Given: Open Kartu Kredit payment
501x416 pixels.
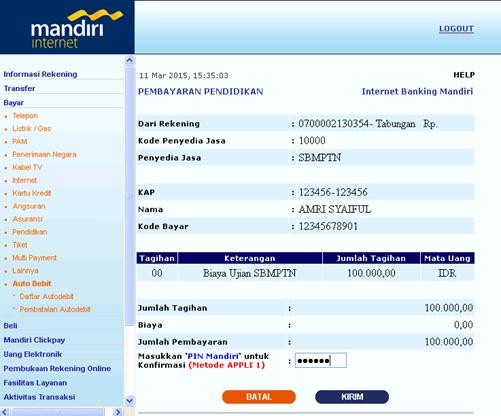Looking at the screenshot, I should tap(32, 193).
